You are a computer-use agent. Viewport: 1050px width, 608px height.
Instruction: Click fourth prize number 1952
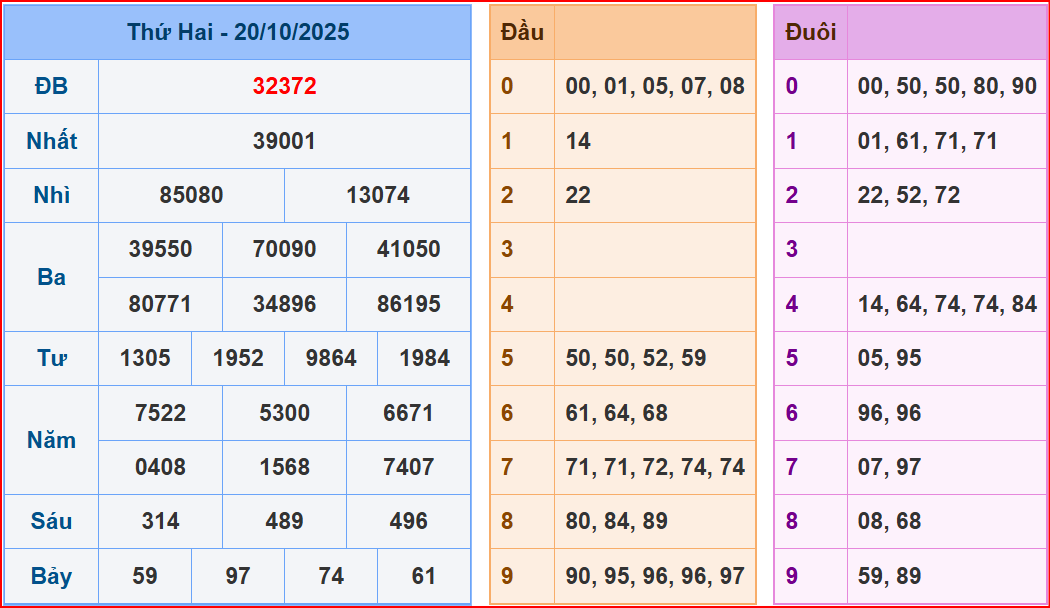point(238,359)
